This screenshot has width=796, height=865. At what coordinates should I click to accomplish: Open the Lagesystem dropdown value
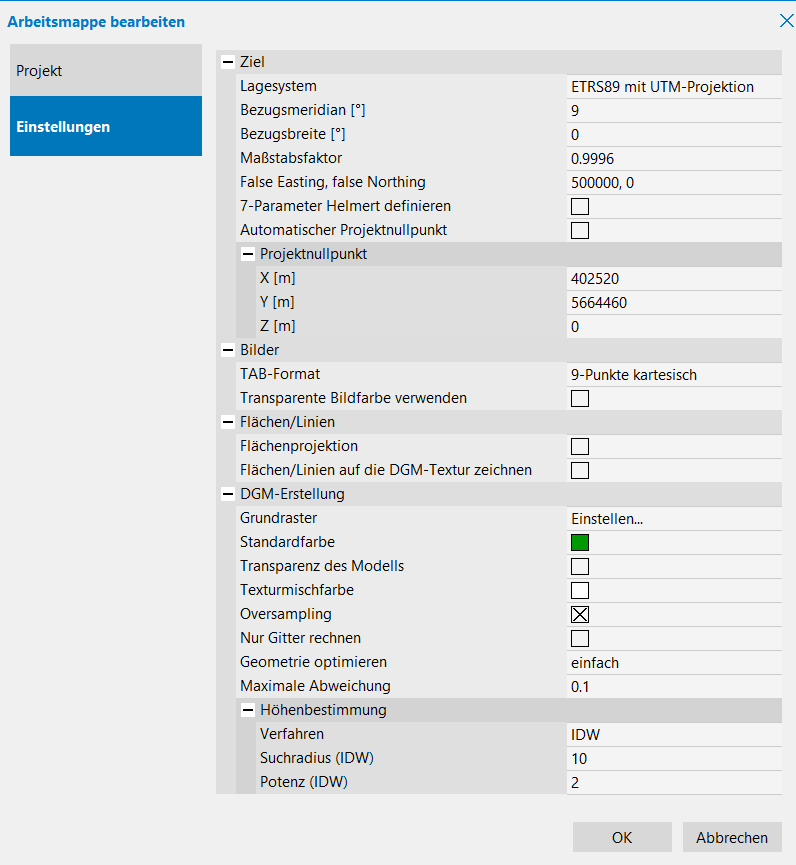tap(672, 86)
